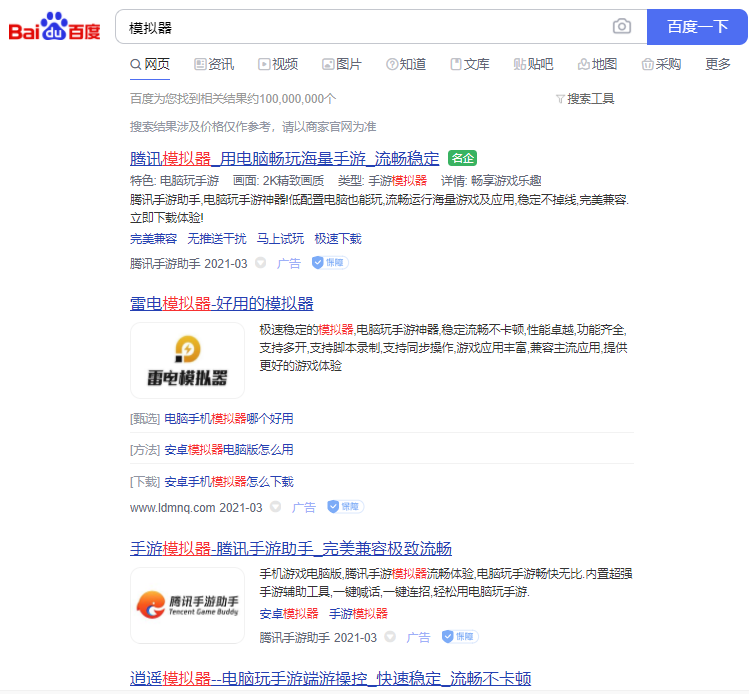Select the 网页 tab
This screenshot has height=694, width=749.
150,64
